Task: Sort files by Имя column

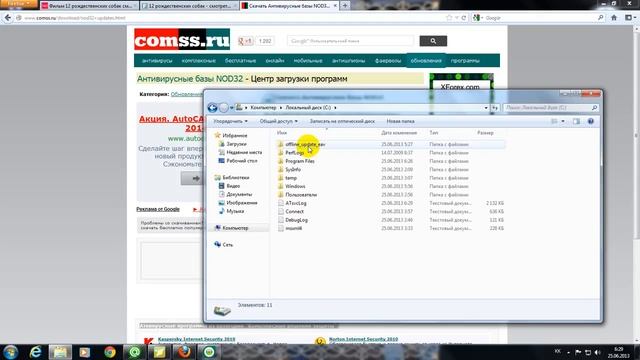Action: tap(282, 133)
